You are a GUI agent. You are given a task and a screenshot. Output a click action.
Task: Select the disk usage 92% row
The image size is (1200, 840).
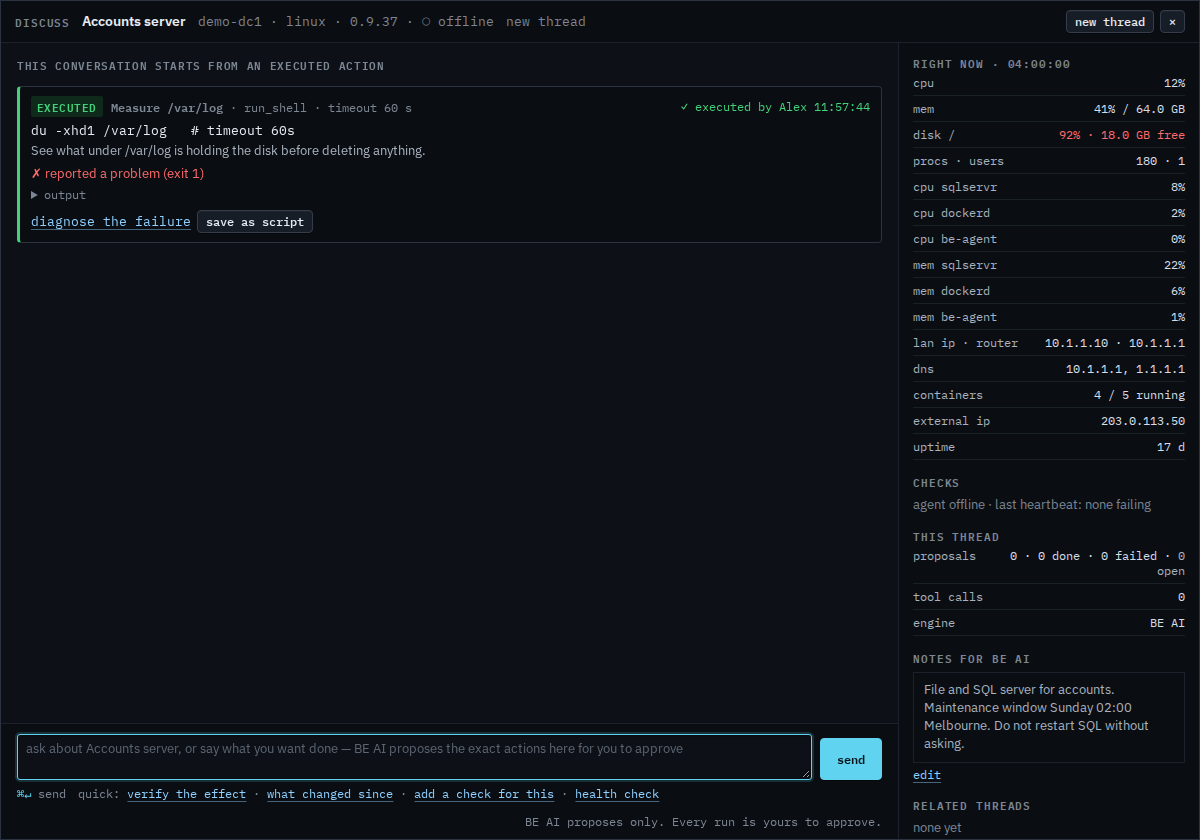point(1049,135)
